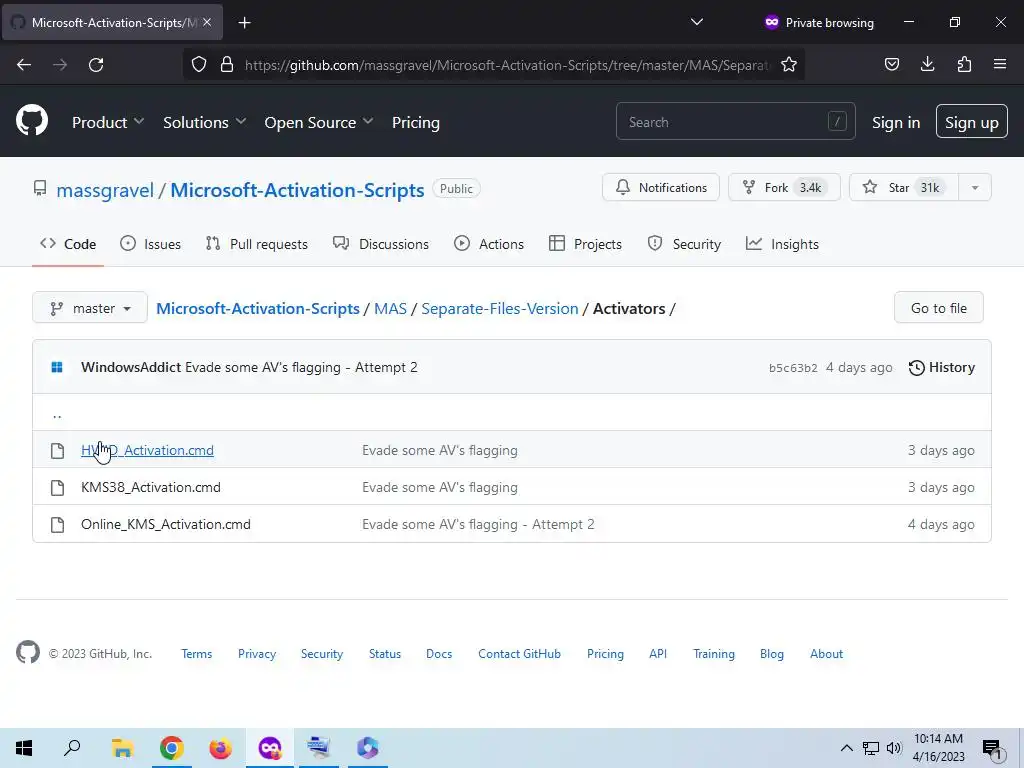Click the Sign in link
The width and height of the screenshot is (1024, 768).
pos(896,122)
